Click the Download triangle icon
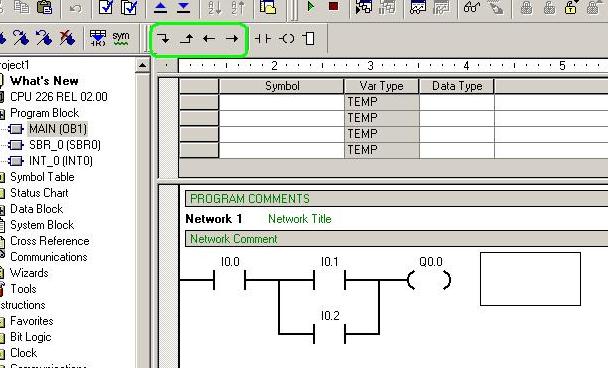 click(183, 8)
